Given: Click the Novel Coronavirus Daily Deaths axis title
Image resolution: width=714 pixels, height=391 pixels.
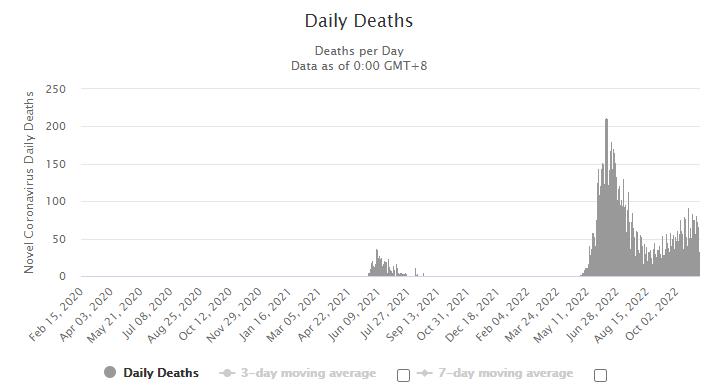Looking at the screenshot, I should (29, 182).
